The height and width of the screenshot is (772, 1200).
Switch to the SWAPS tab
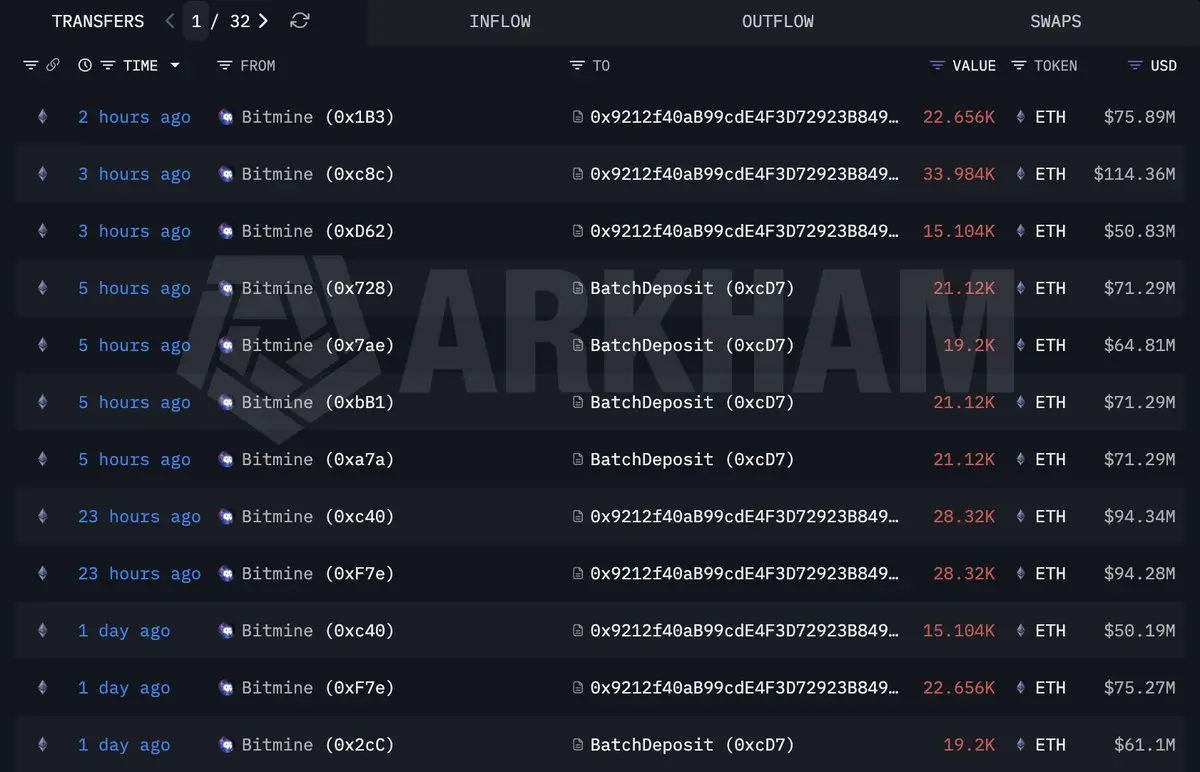(1055, 20)
